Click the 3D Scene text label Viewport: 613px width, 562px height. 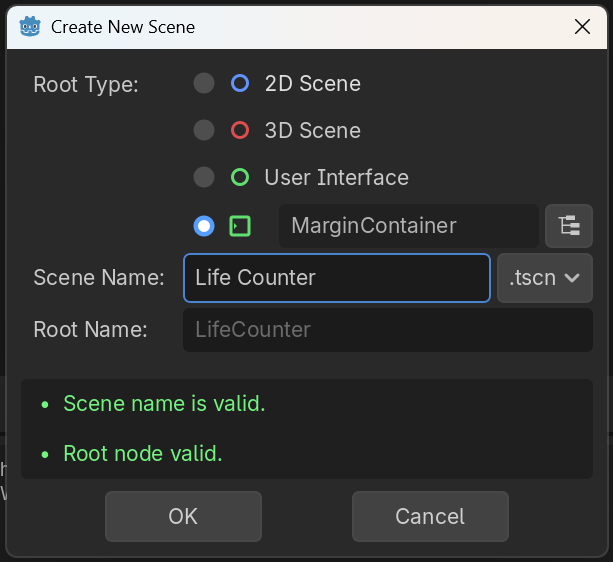tap(312, 131)
